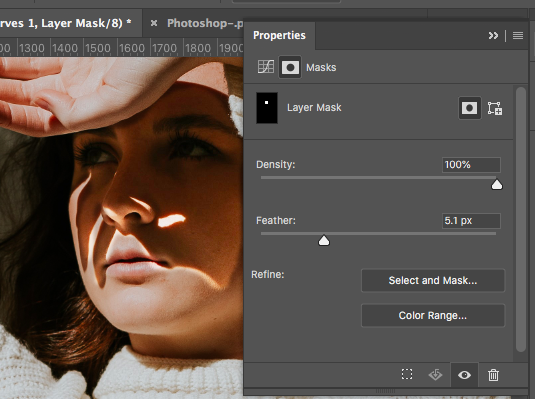Screen dimensions: 535x399
Task: Apply mask using the diamond arrow icon
Action: 435,375
